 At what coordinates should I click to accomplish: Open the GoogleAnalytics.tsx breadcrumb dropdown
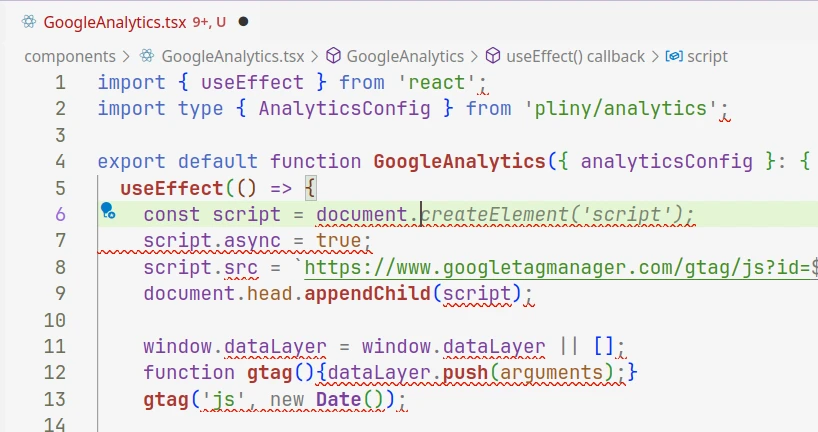[232, 57]
